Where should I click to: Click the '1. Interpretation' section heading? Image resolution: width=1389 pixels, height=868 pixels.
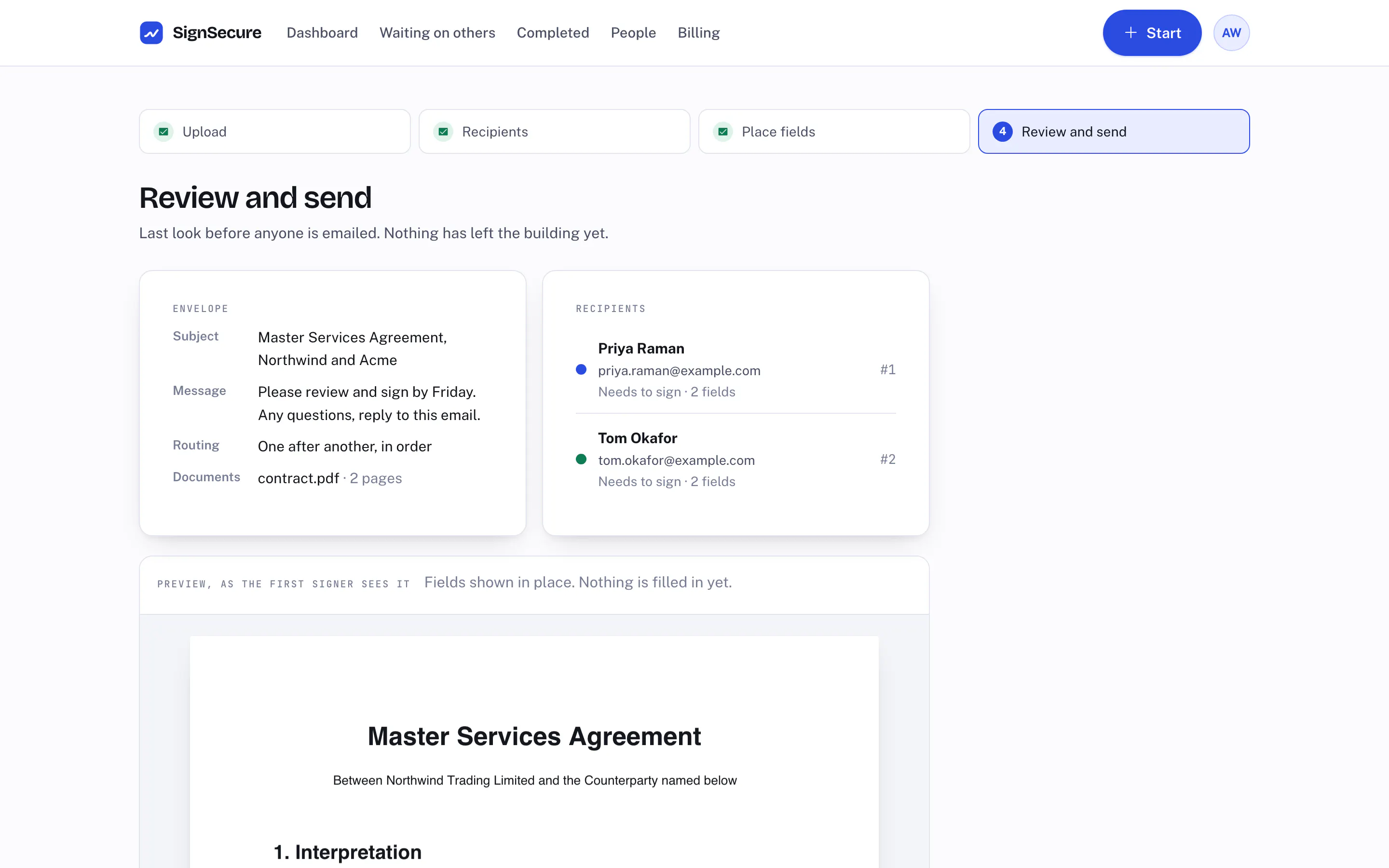pos(347,852)
